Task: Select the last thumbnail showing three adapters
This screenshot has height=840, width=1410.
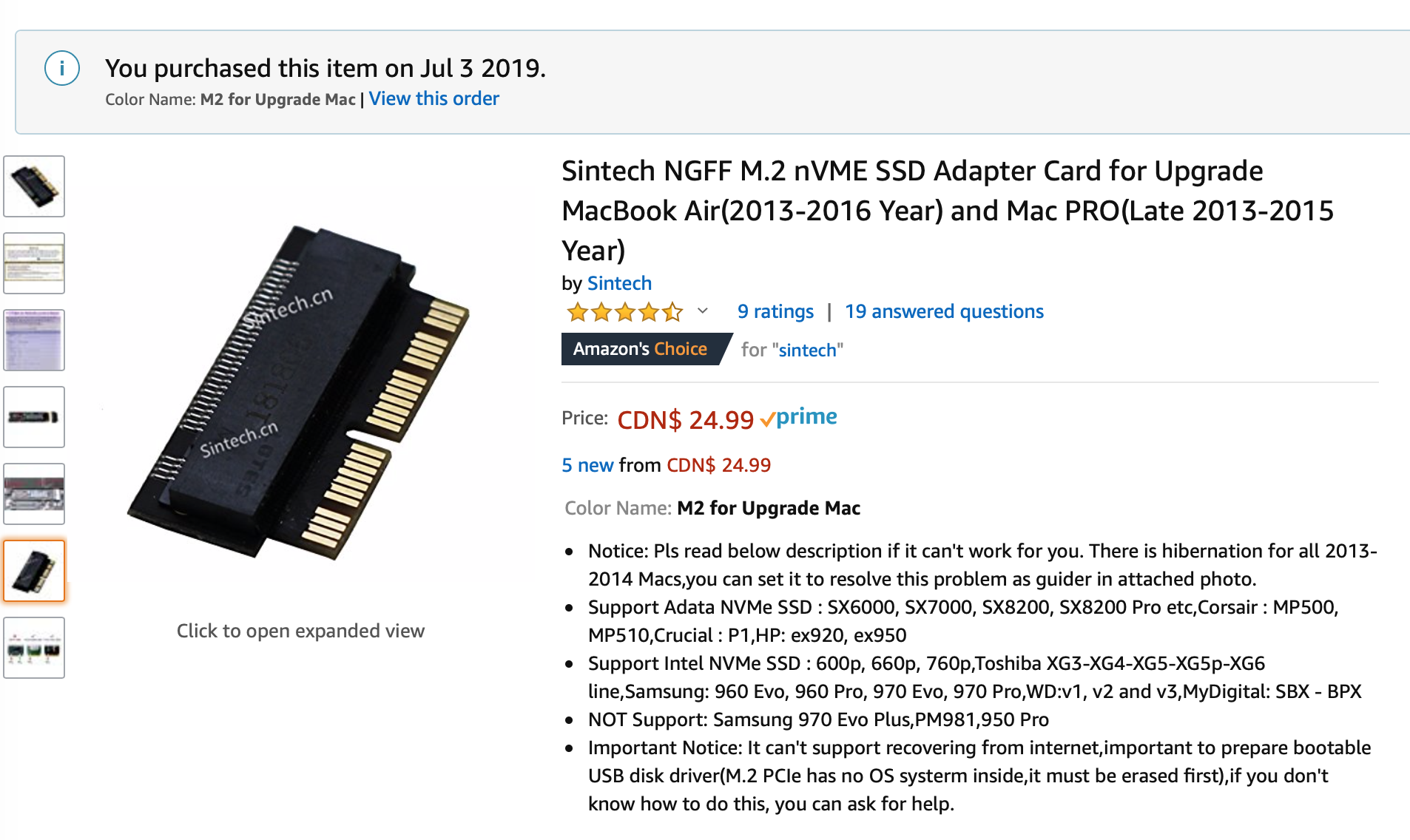Action: coord(34,648)
